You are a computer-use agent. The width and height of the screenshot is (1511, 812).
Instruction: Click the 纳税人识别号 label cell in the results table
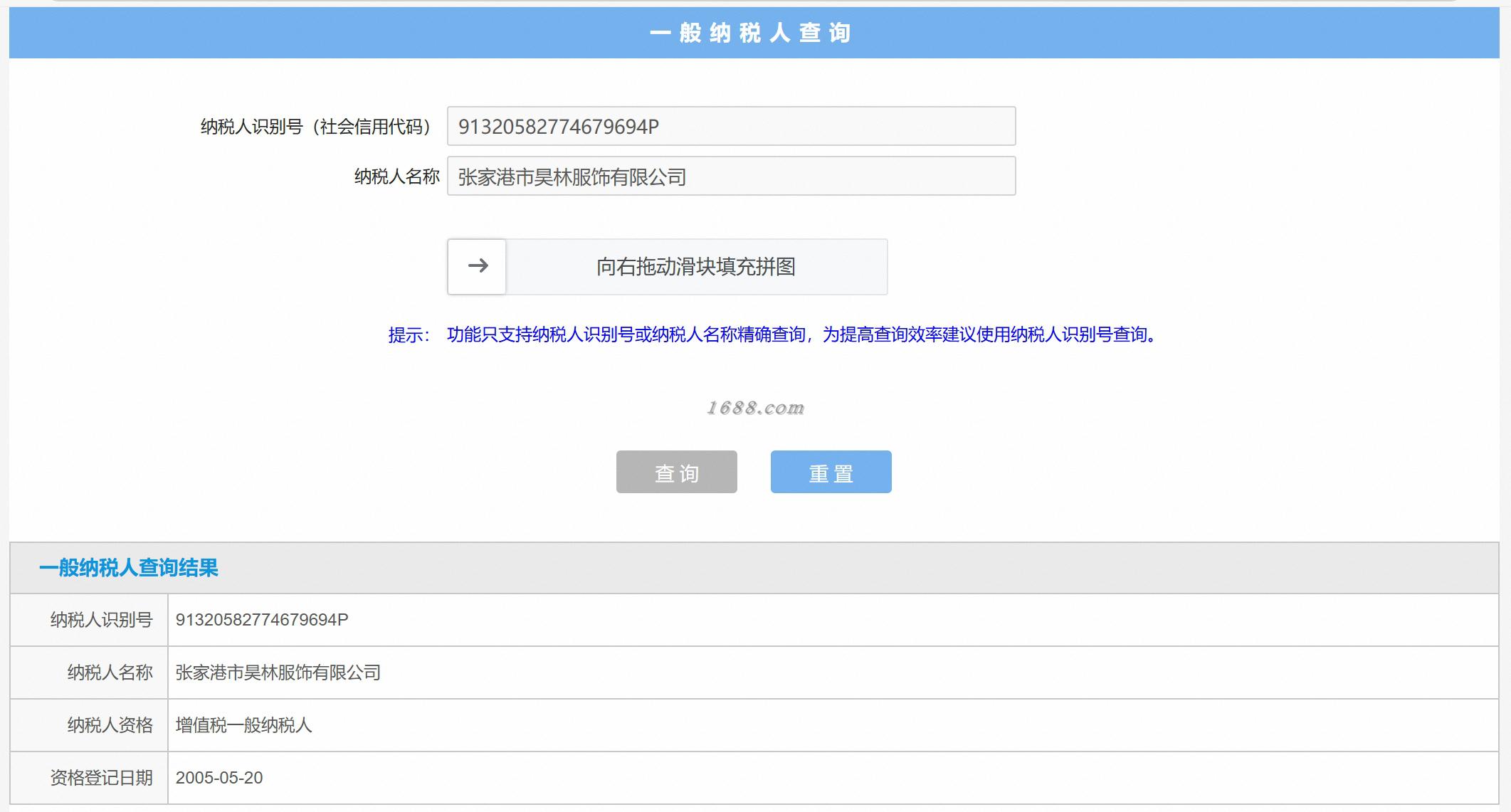[x=101, y=620]
